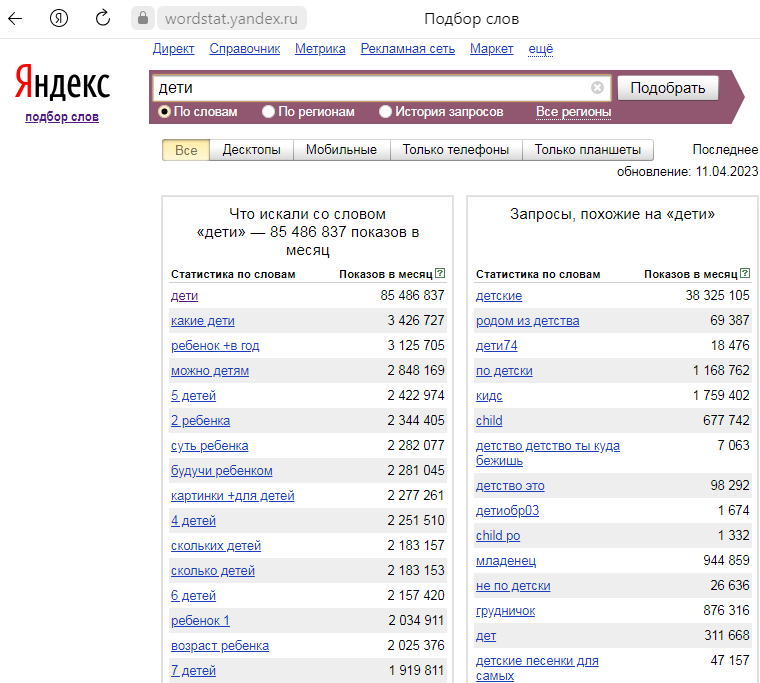Image resolution: width=760 pixels, height=683 pixels.
Task: Open the Yandex browser home icon
Action: click(x=59, y=18)
